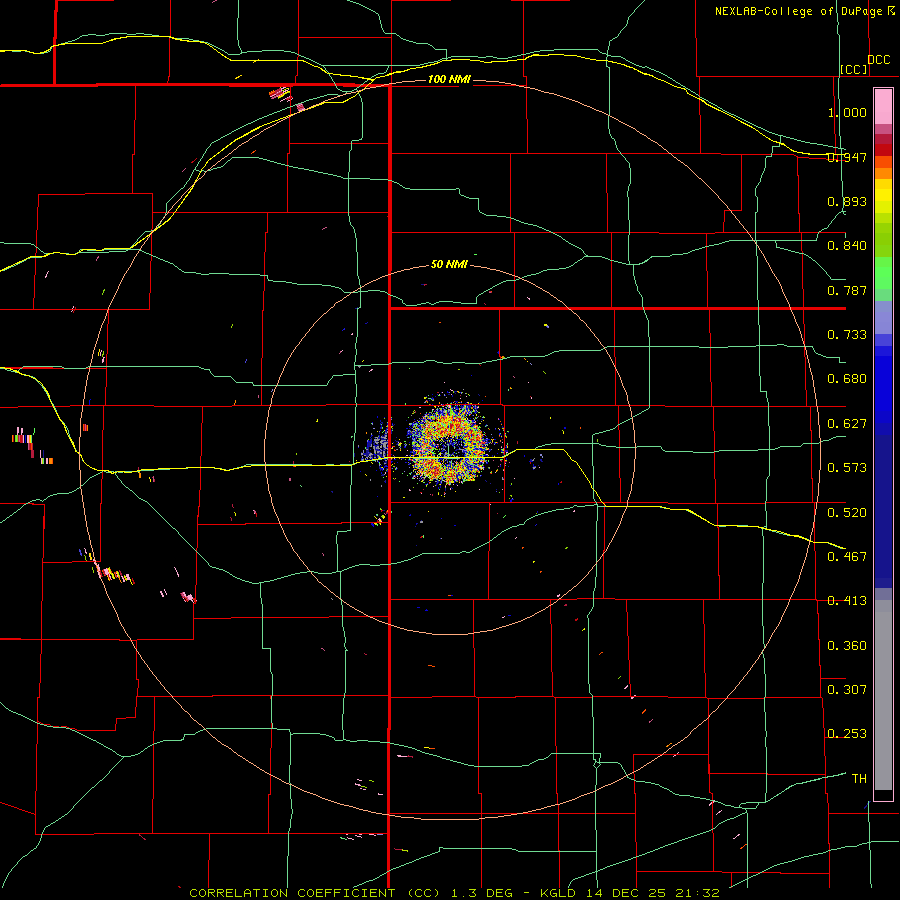Select the 0.627 scale value
This screenshot has height=900, width=900.
(847, 424)
